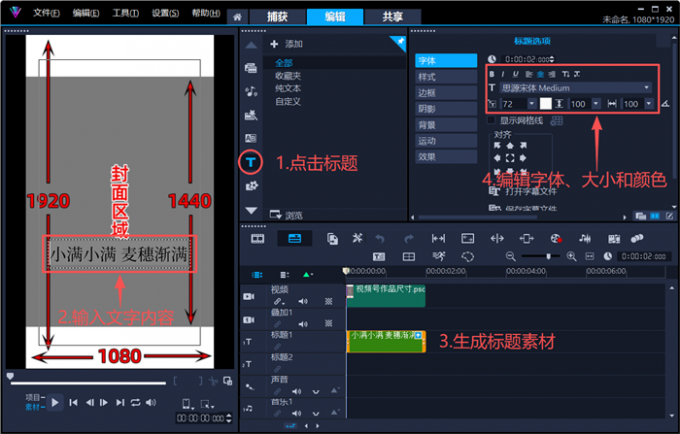Enable 显示网格线 checkbox
The image size is (680, 434).
(x=491, y=120)
